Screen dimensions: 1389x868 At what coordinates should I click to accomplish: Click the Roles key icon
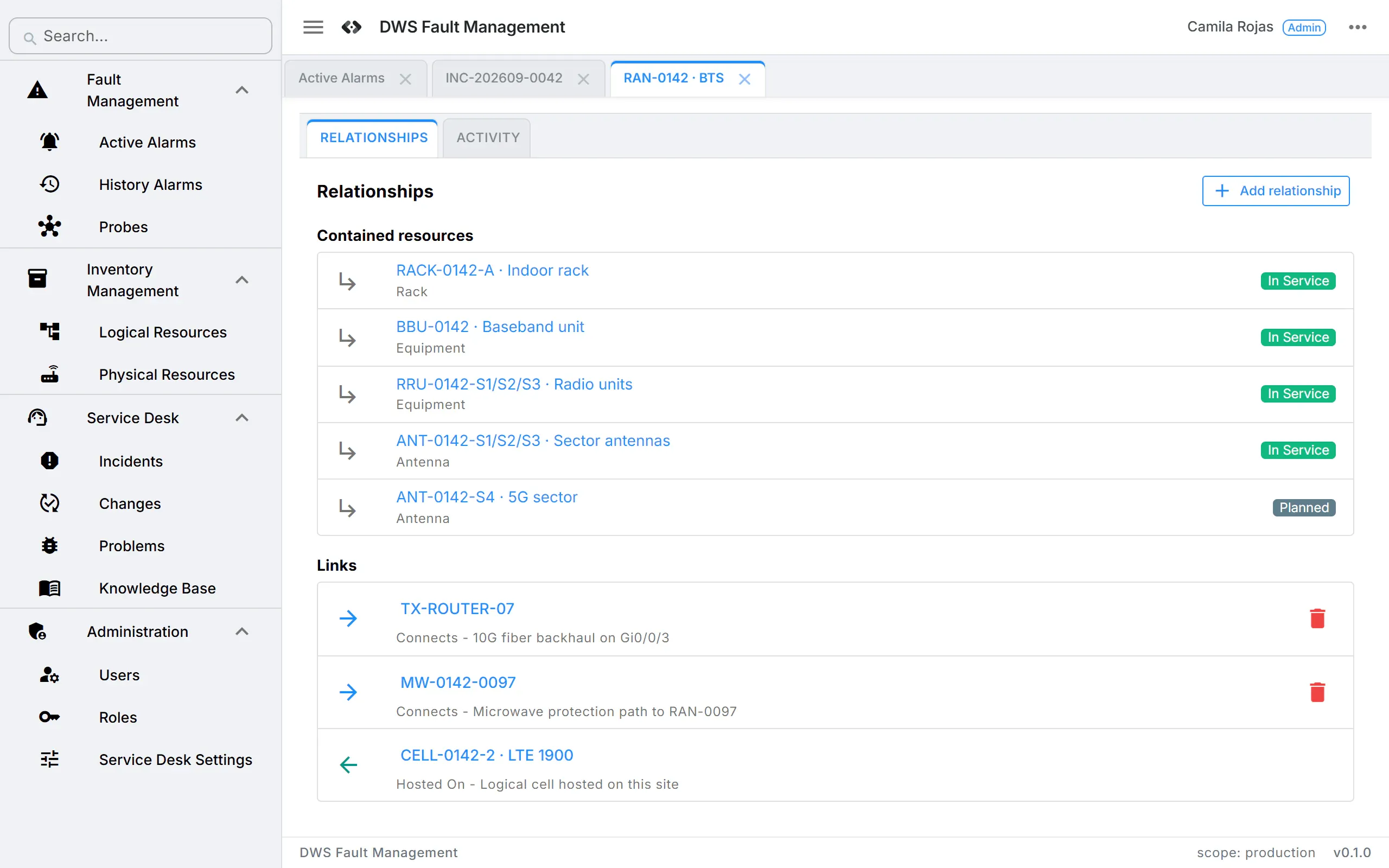(x=50, y=717)
